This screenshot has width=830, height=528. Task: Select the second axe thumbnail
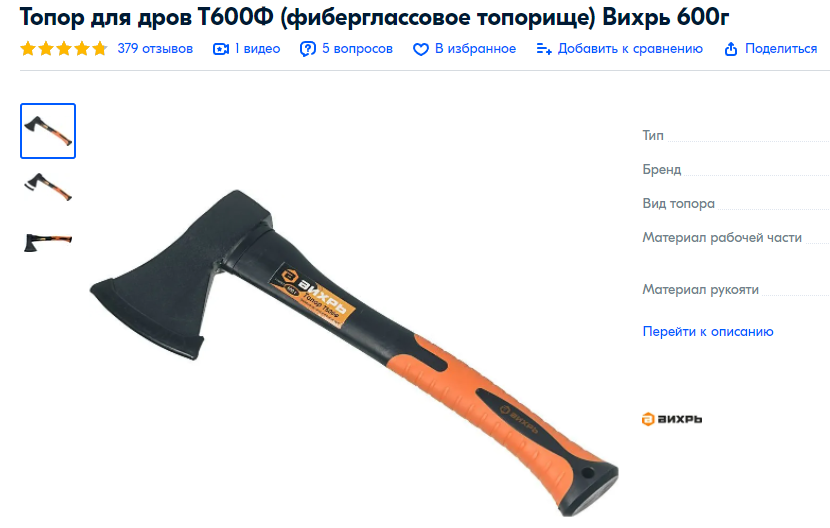point(48,186)
